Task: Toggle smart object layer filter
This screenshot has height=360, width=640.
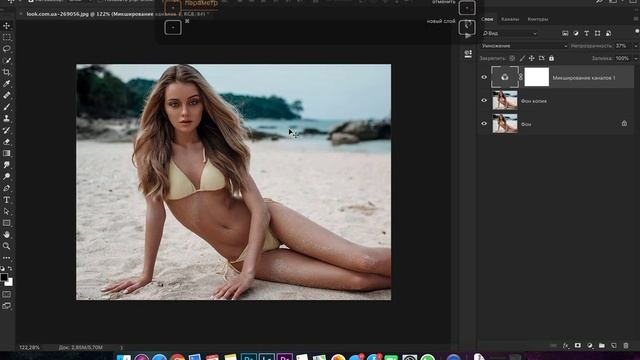Action: click(609, 33)
